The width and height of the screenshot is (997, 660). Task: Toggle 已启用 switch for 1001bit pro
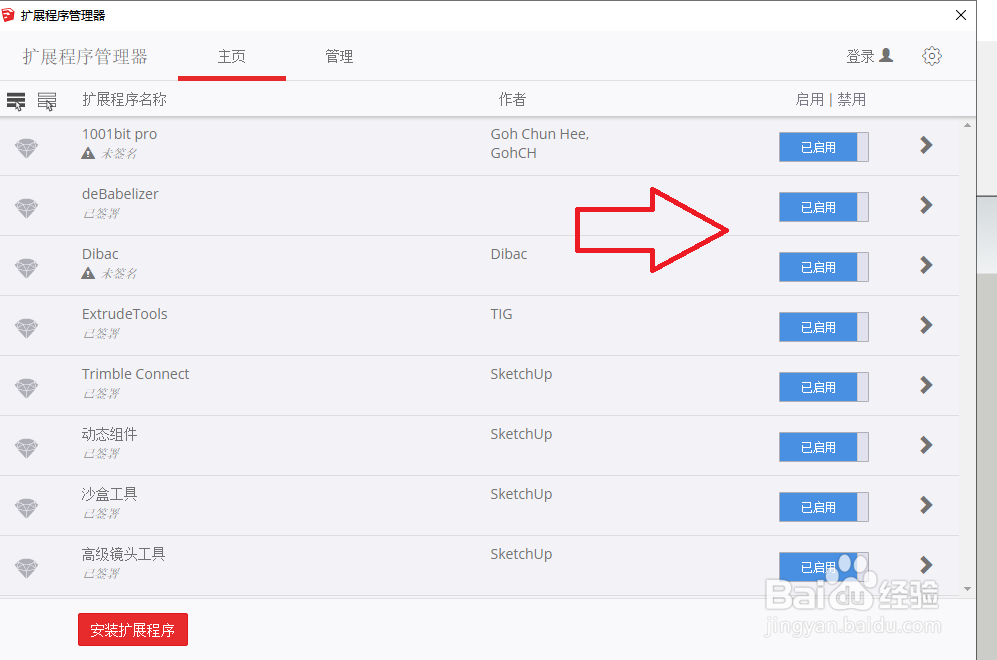pos(823,148)
